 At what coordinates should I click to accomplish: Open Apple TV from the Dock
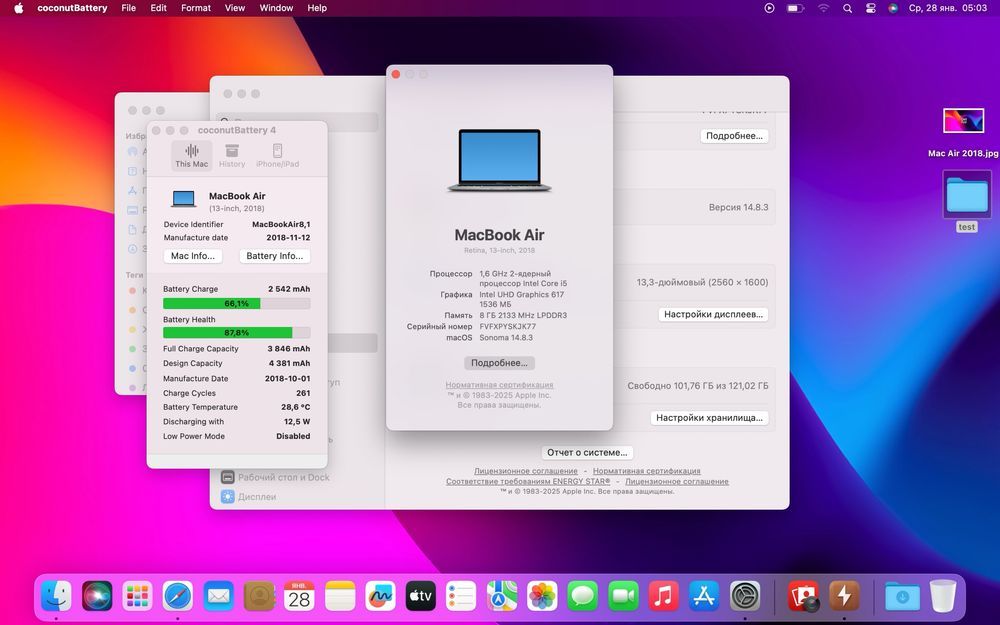tap(421, 596)
